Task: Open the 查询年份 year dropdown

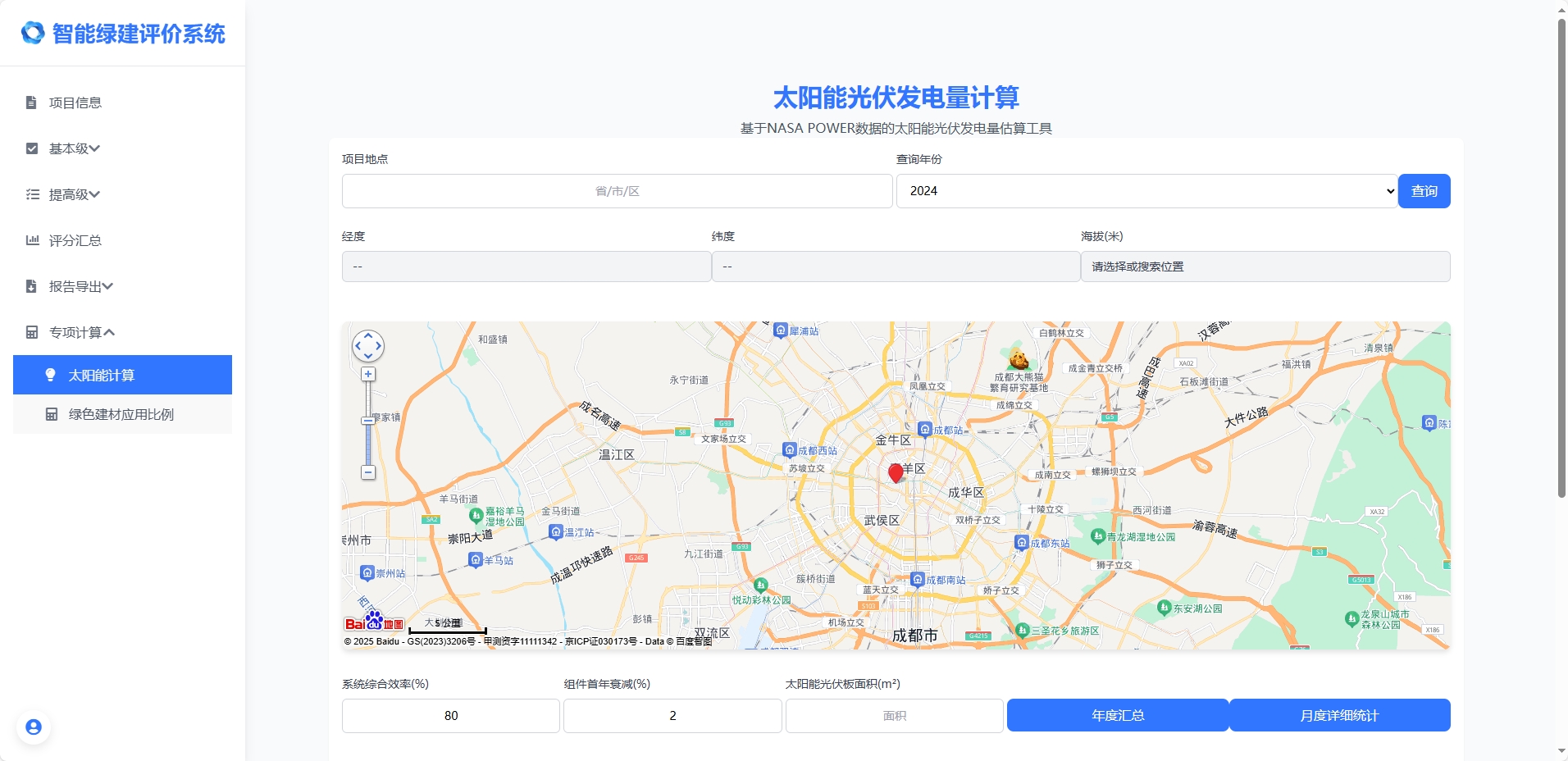Action: pos(1146,190)
